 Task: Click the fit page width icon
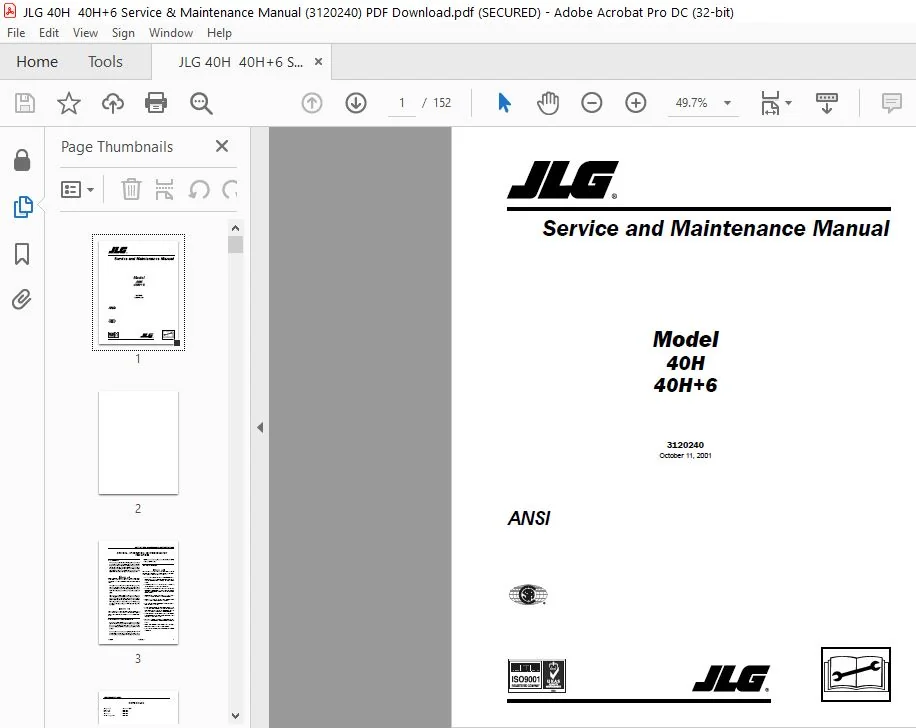(771, 103)
